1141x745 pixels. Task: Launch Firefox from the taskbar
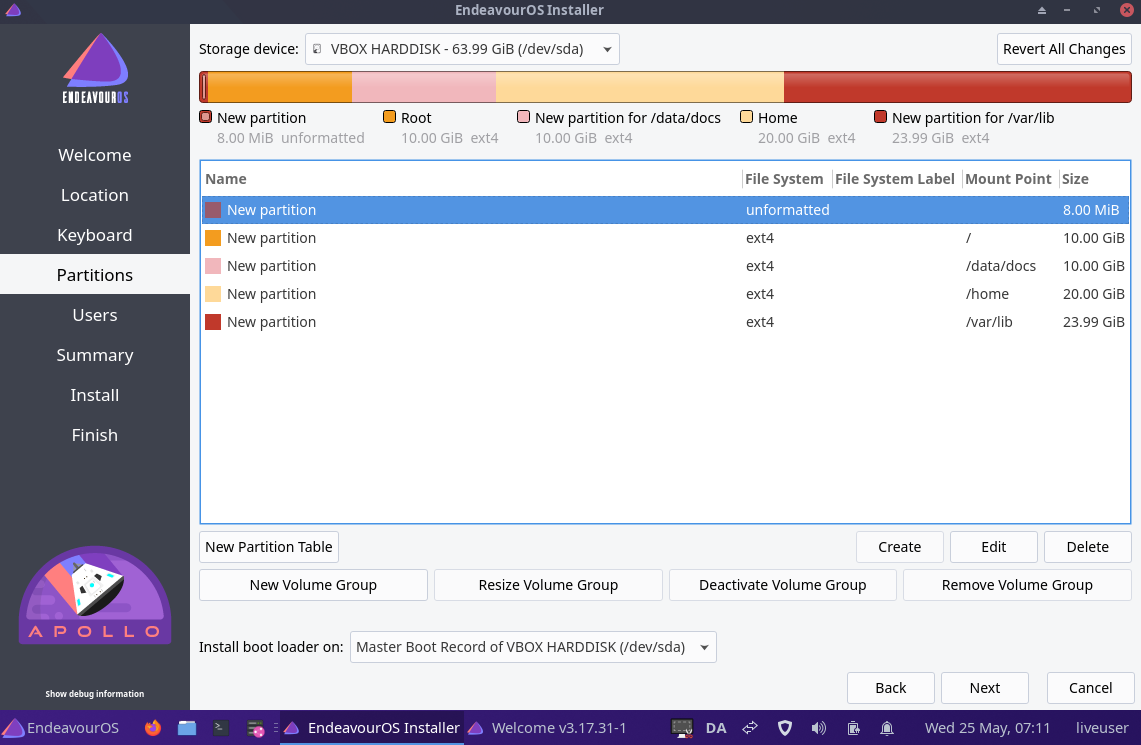point(153,728)
